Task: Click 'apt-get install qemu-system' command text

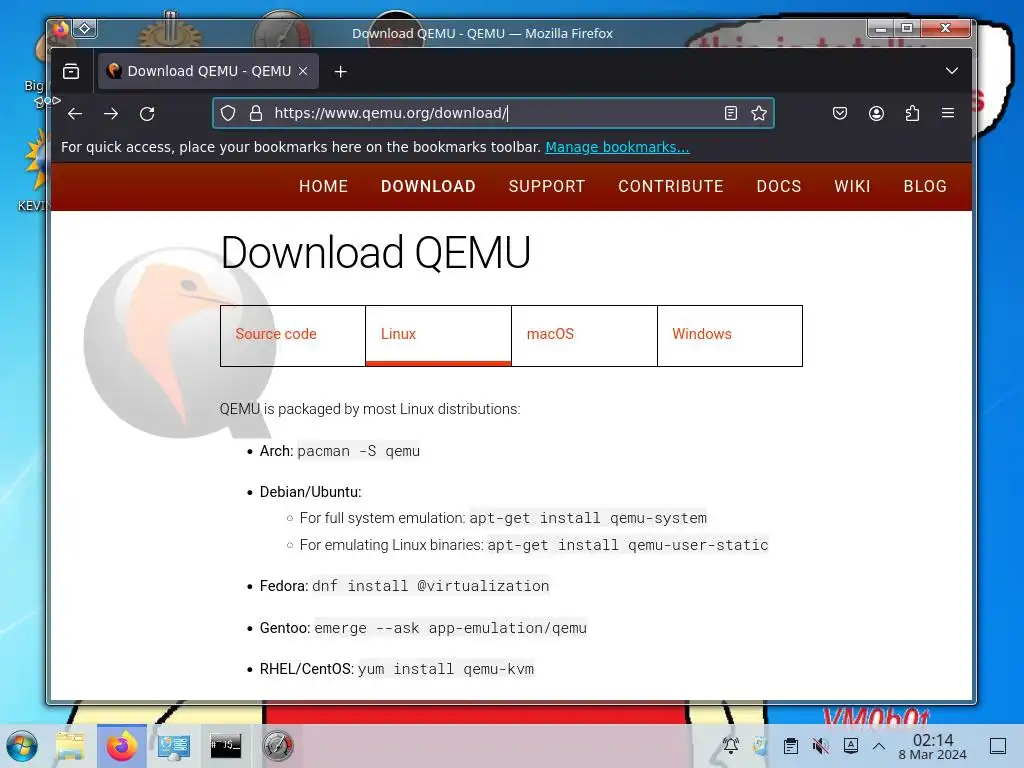Action: (x=588, y=518)
